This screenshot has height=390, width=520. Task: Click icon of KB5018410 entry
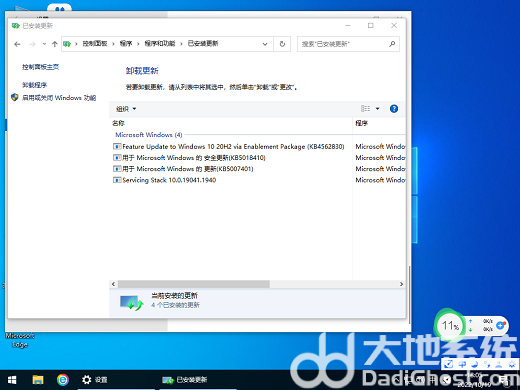click(x=117, y=158)
